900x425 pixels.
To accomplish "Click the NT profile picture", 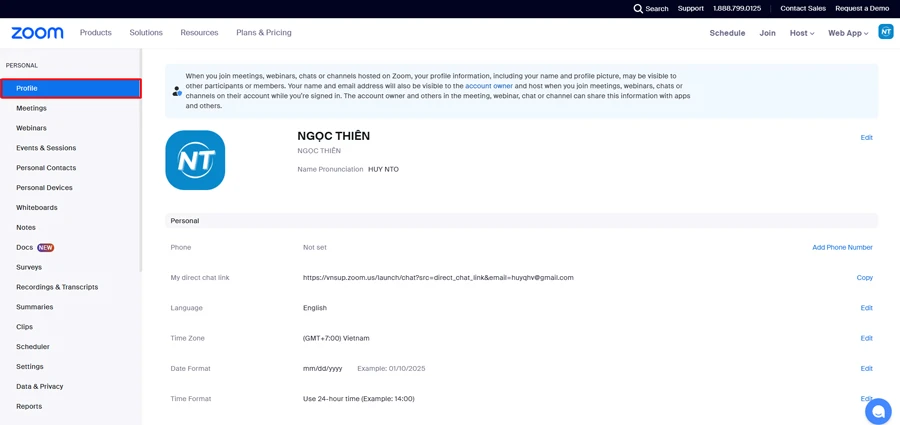I will (195, 160).
